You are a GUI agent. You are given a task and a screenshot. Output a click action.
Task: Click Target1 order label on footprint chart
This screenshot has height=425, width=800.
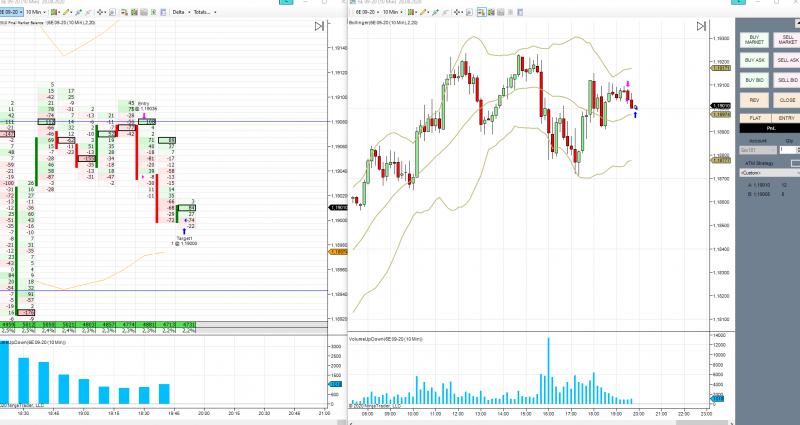coord(184,241)
